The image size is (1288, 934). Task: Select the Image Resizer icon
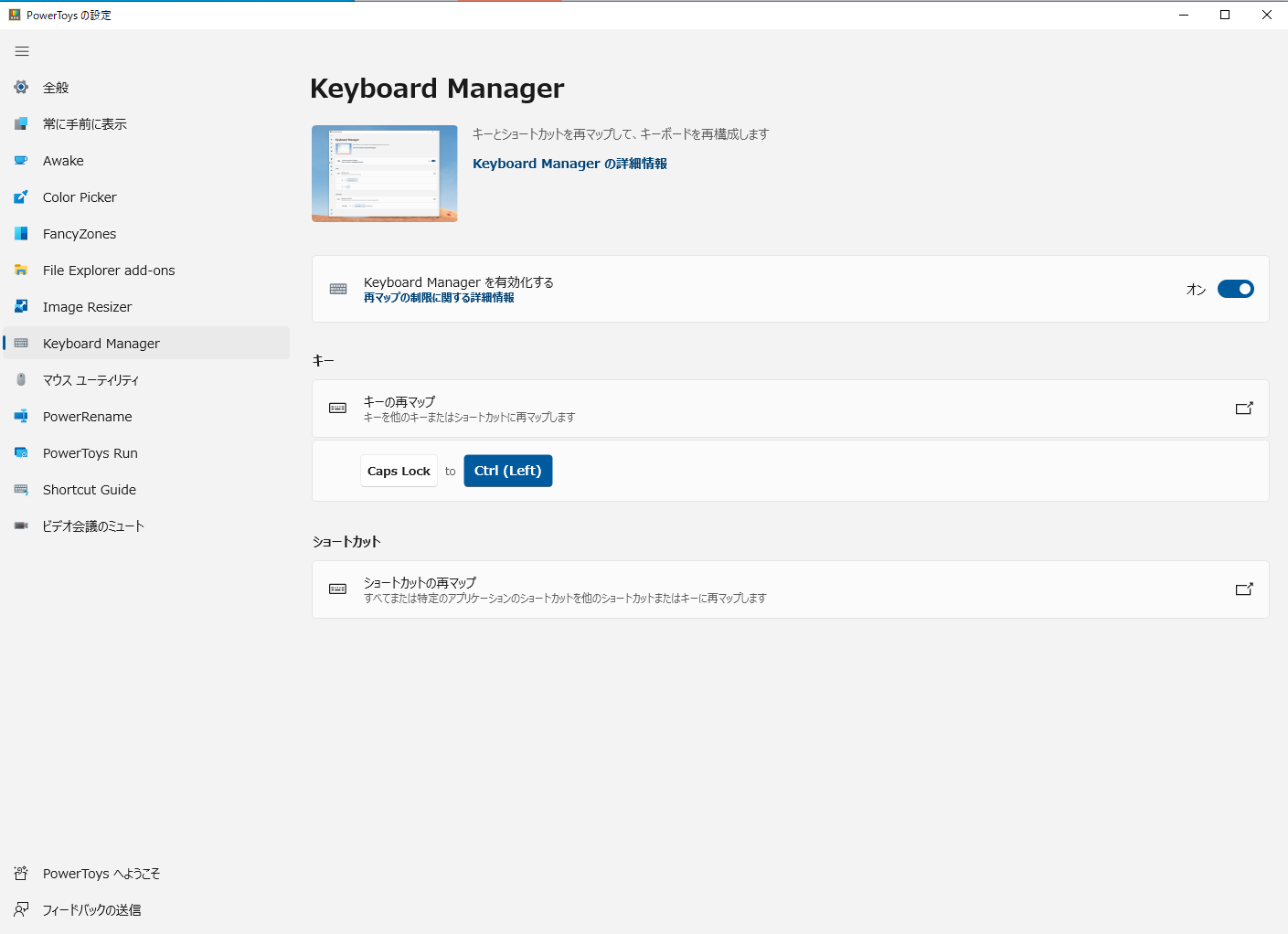coord(20,306)
